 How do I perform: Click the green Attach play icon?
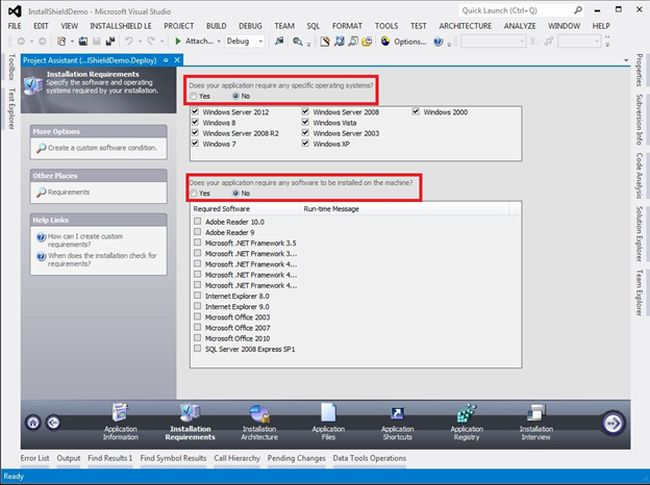pyautogui.click(x=178, y=41)
